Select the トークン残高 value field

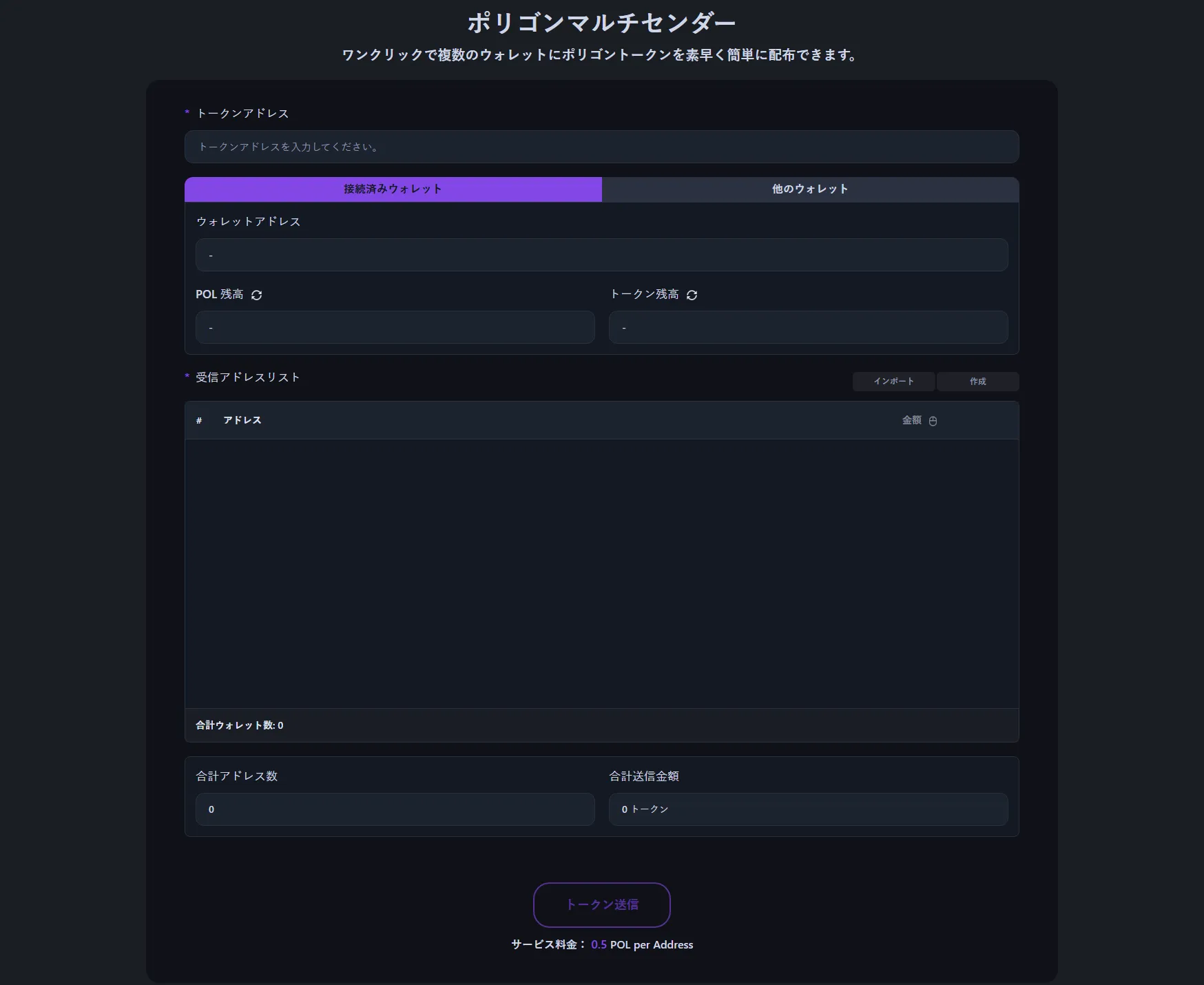[x=808, y=327]
